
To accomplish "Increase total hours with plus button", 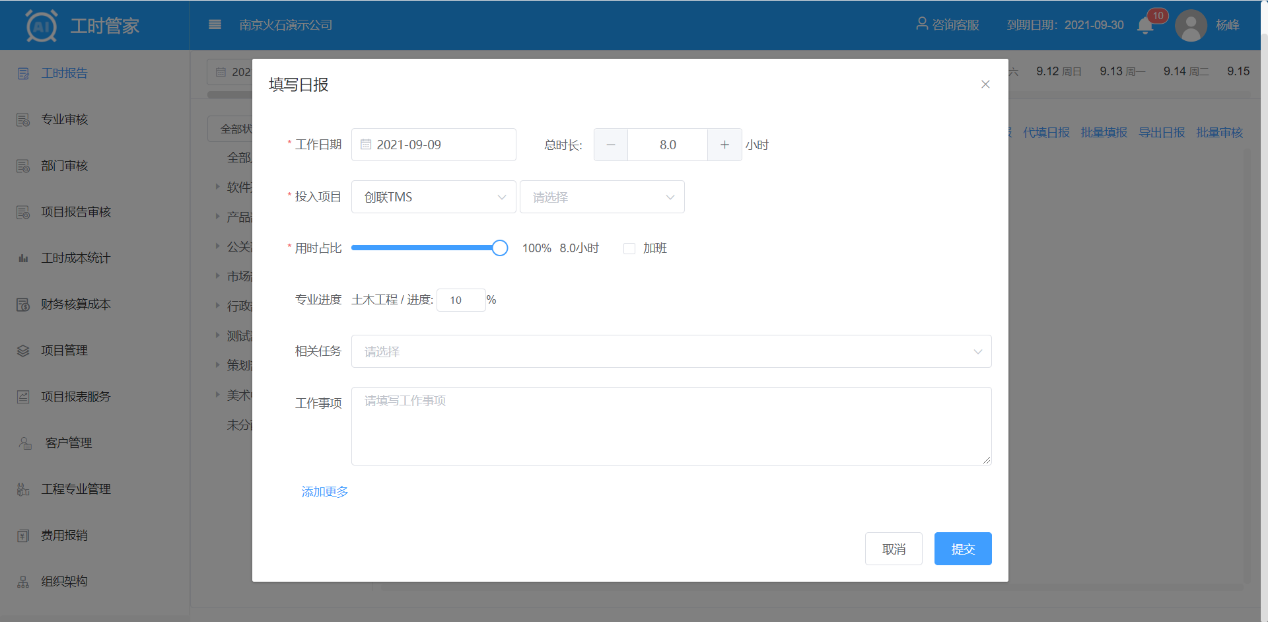I will (724, 144).
